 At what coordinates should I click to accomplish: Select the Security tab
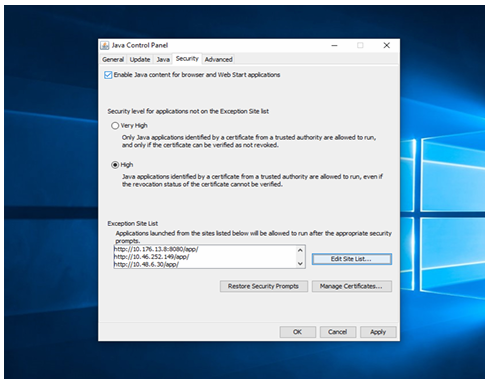point(187,59)
